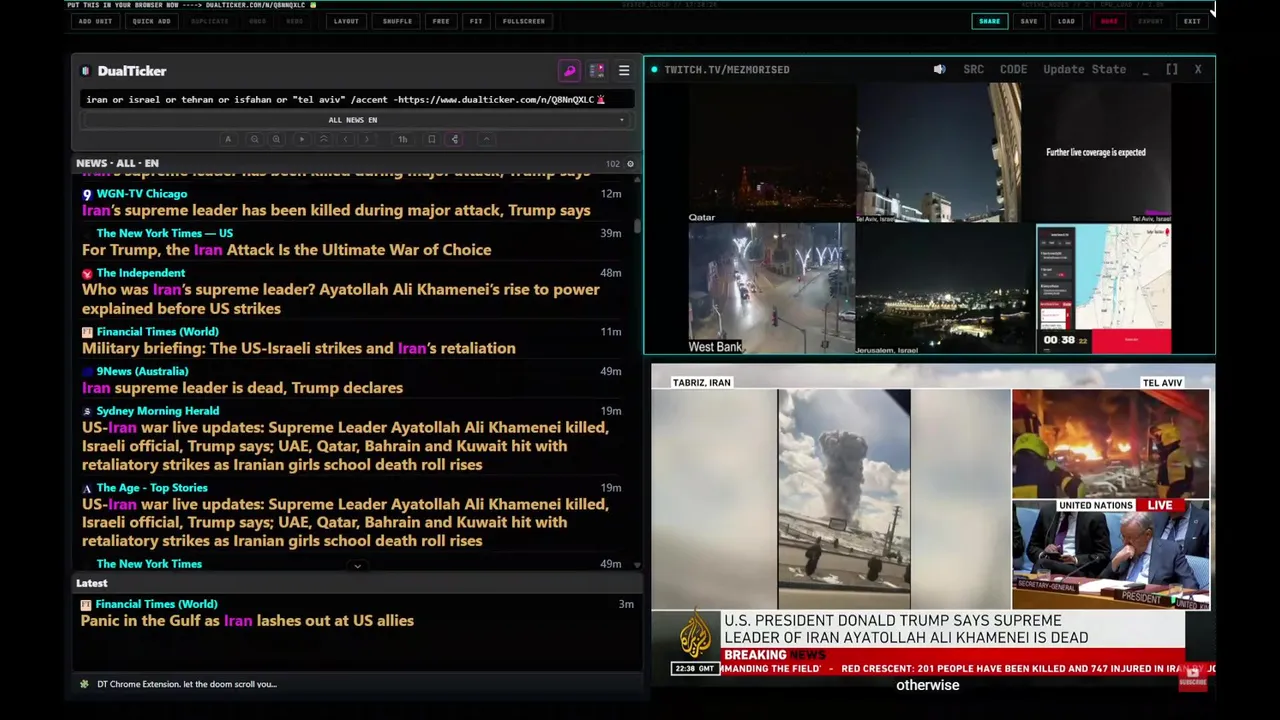1280x720 pixels.
Task: Click the FREE layout mode button
Action: click(x=441, y=21)
